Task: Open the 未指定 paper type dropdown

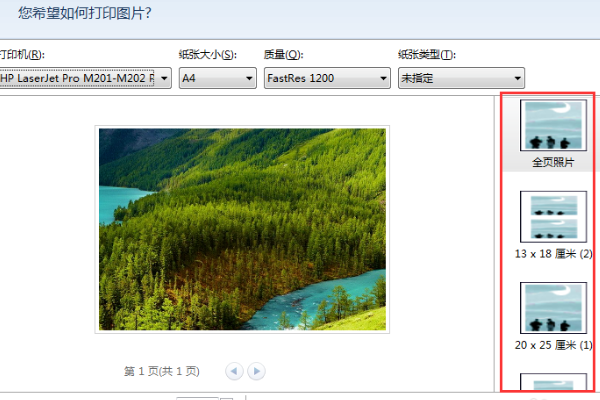Action: pos(461,78)
